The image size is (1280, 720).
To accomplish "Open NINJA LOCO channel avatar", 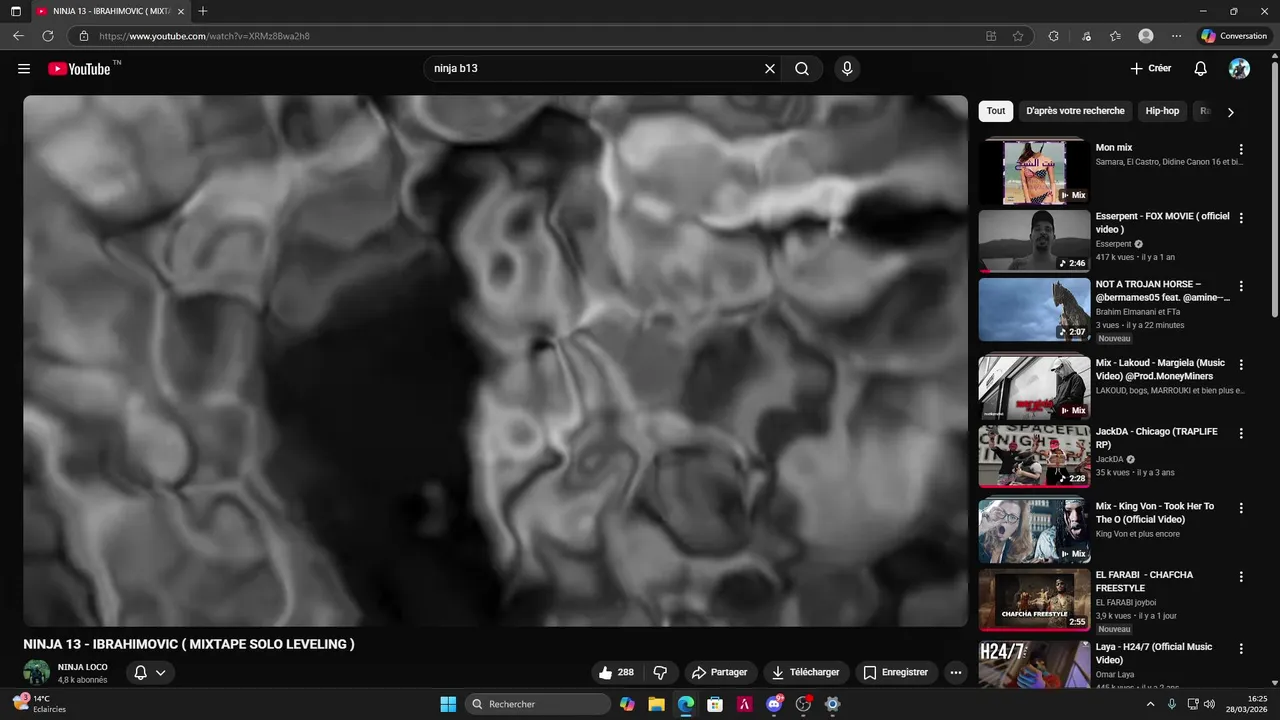I will [37, 673].
